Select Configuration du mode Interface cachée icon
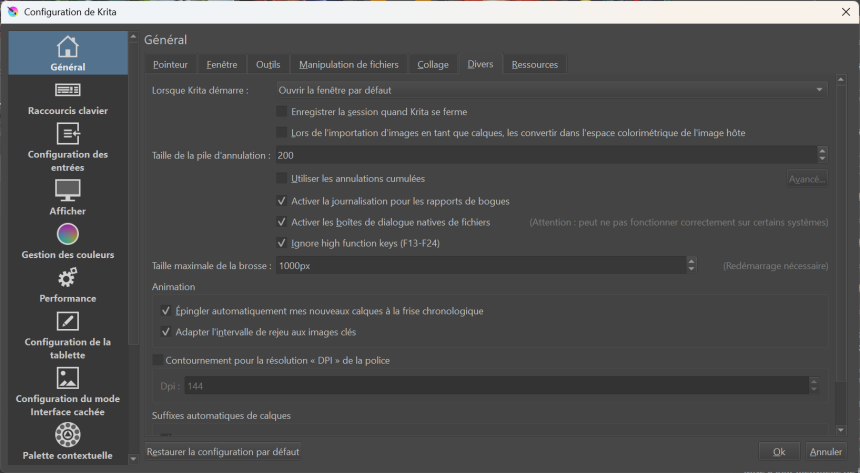 (x=67, y=378)
